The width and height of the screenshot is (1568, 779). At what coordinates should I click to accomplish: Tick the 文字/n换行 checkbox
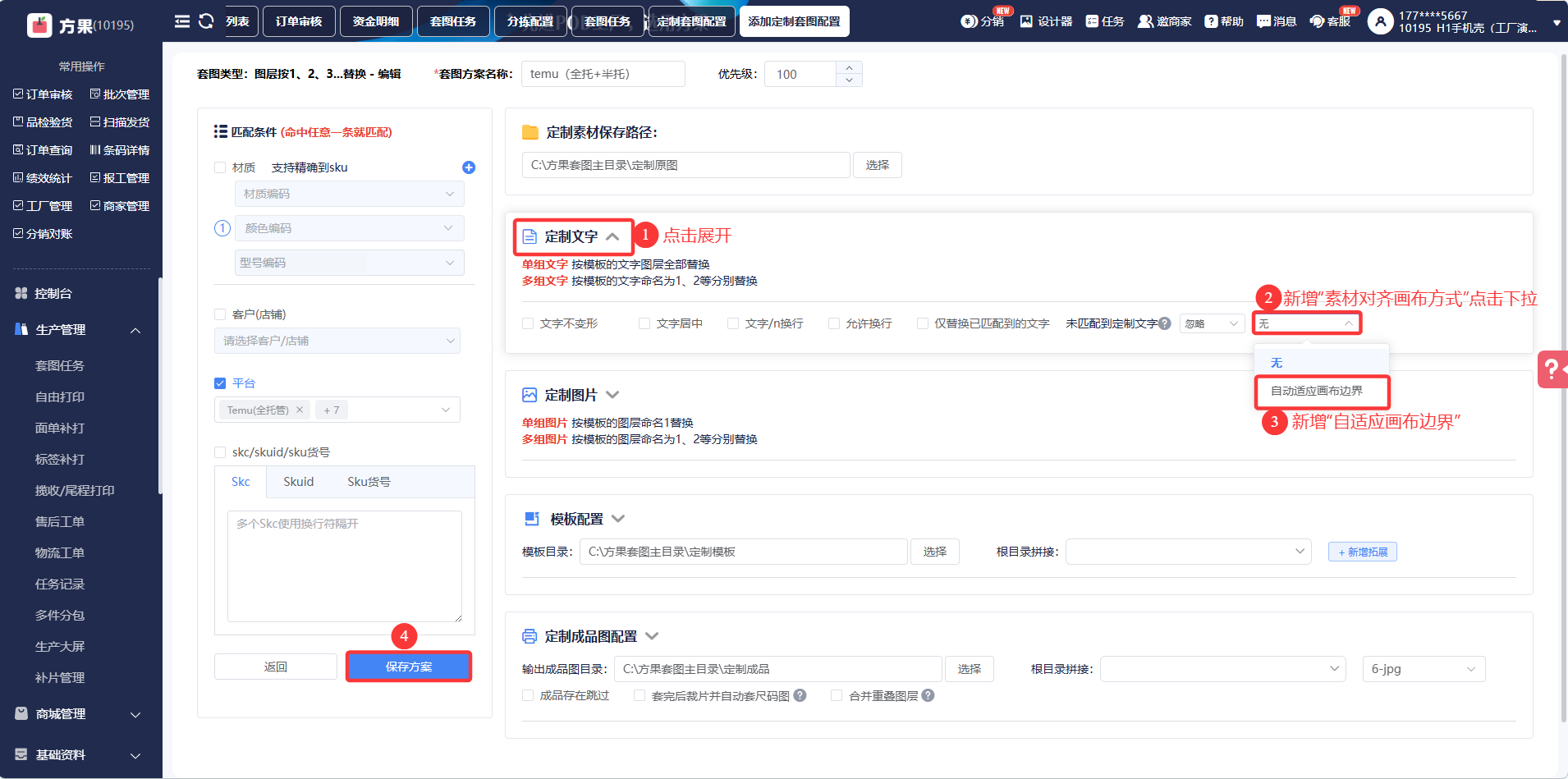click(733, 323)
